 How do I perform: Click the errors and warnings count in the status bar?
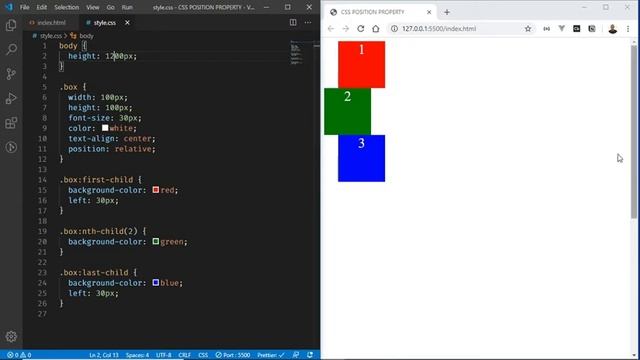click(19, 355)
